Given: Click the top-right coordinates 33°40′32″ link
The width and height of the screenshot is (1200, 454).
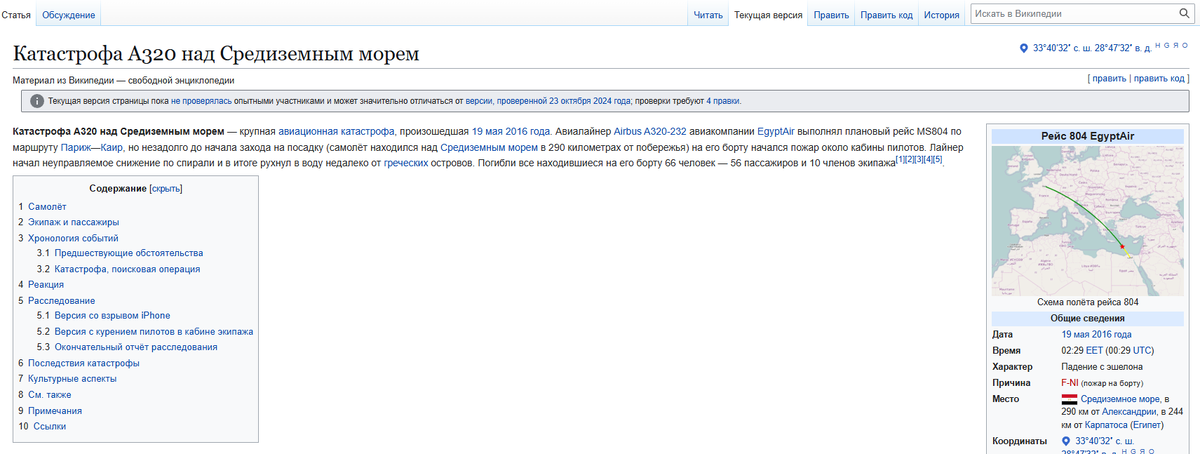Looking at the screenshot, I should (x=1091, y=48).
